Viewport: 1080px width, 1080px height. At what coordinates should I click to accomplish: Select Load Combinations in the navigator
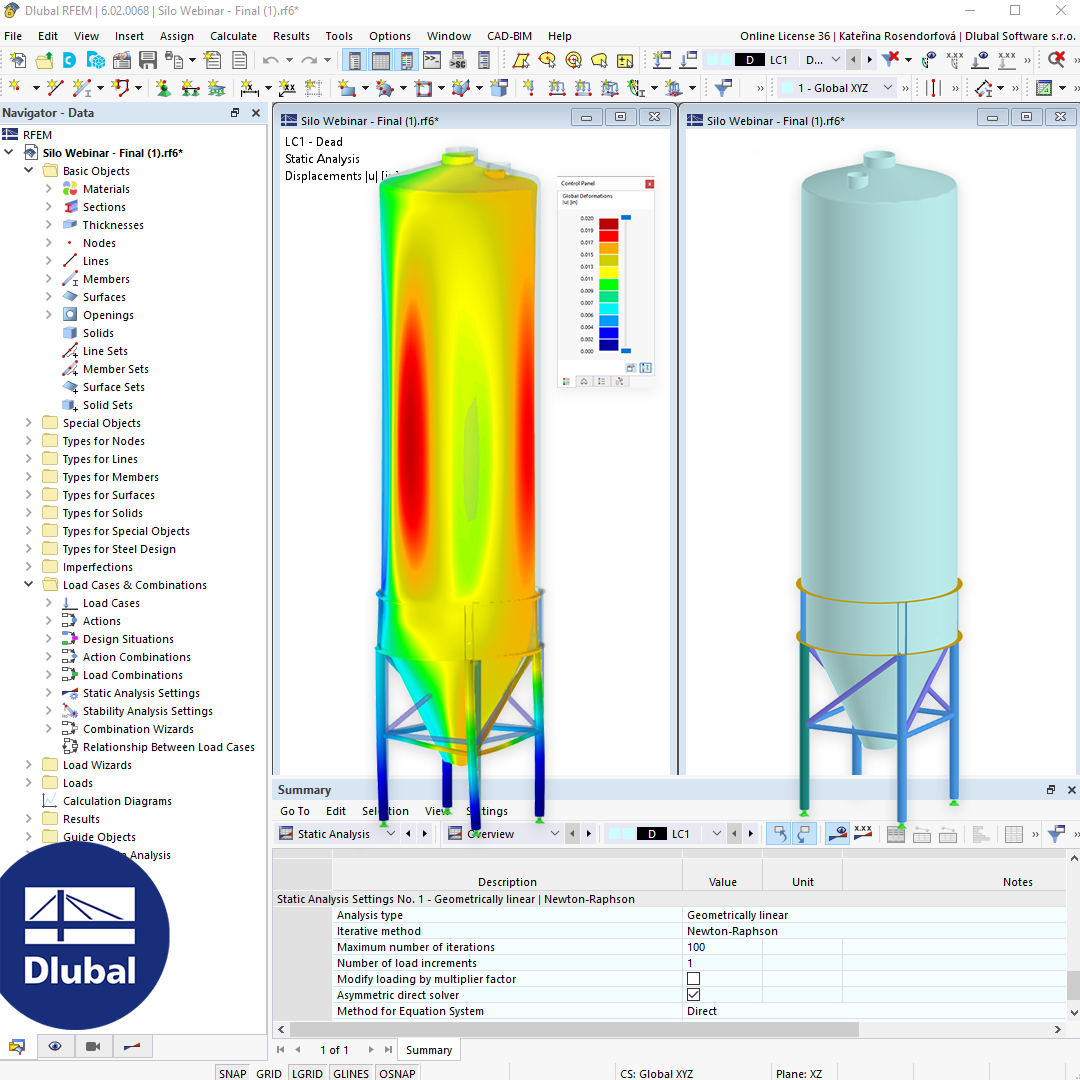pos(133,675)
